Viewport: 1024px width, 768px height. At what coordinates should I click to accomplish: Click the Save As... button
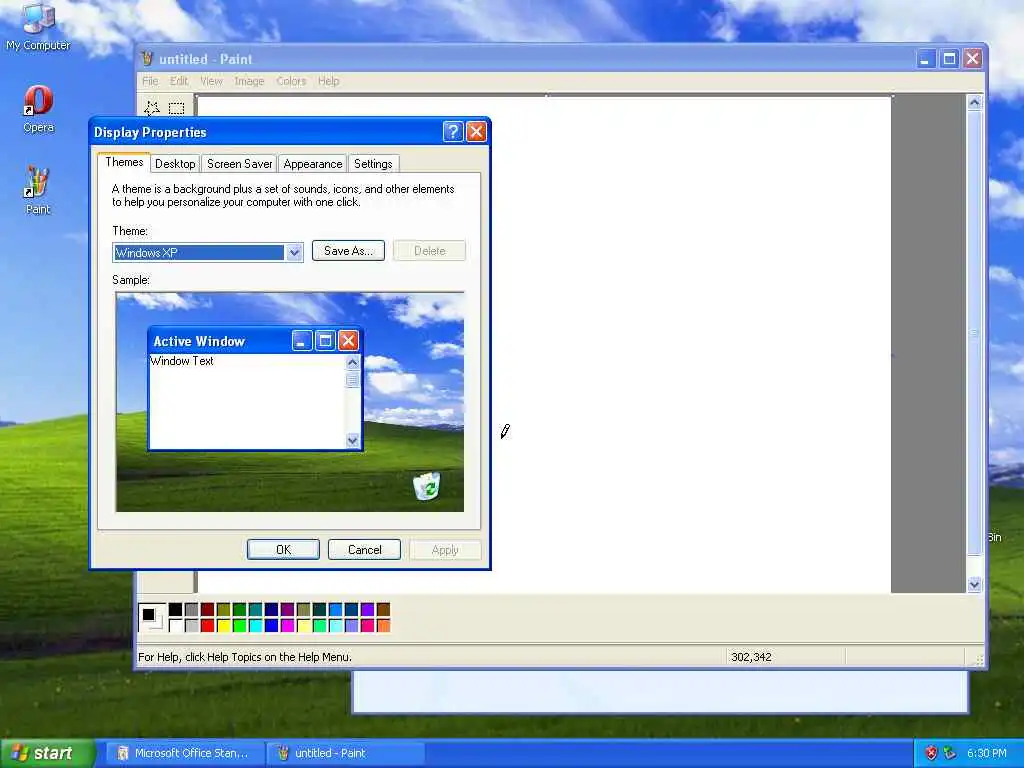348,251
